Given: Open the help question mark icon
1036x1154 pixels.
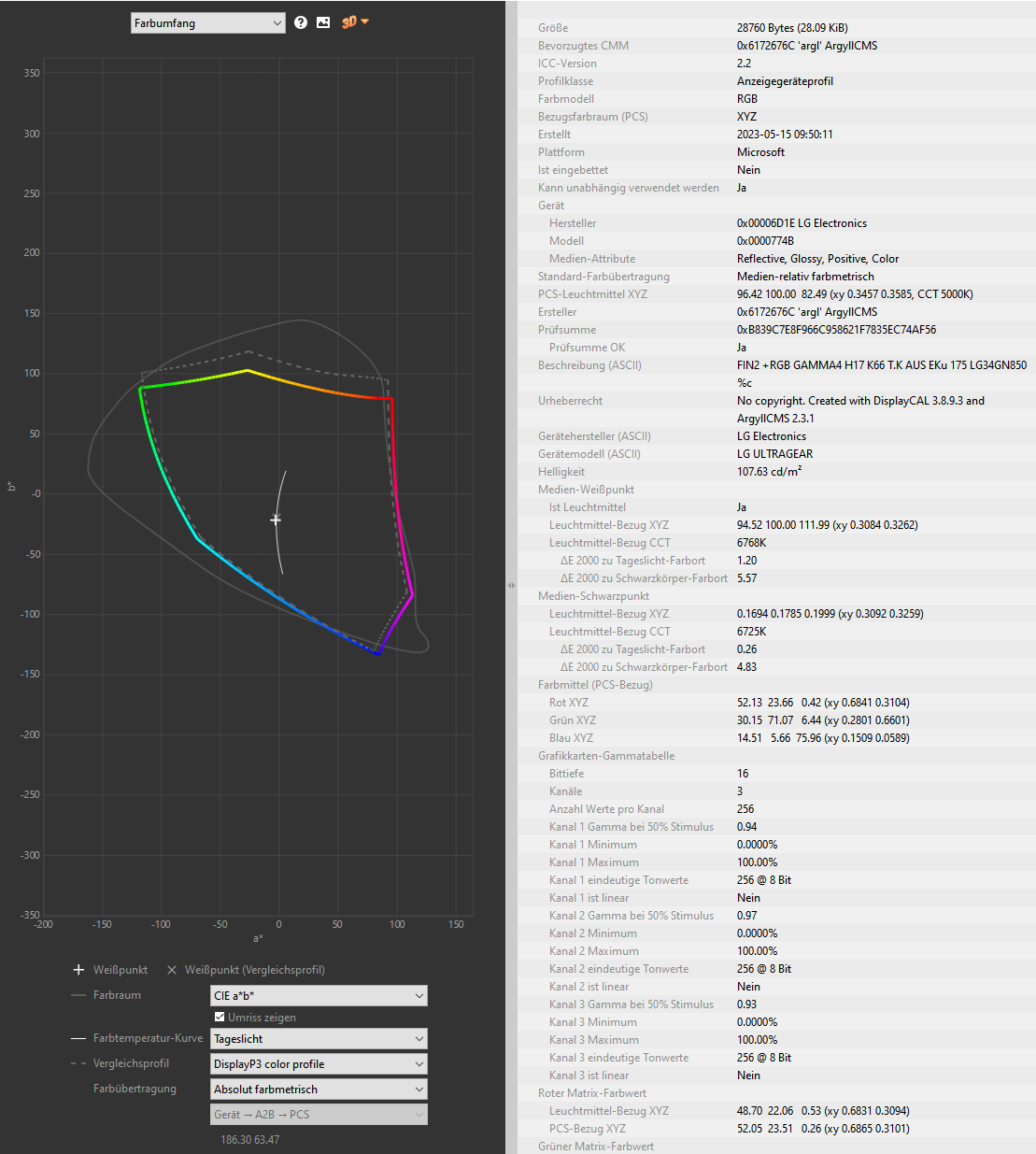Looking at the screenshot, I should (301, 22).
